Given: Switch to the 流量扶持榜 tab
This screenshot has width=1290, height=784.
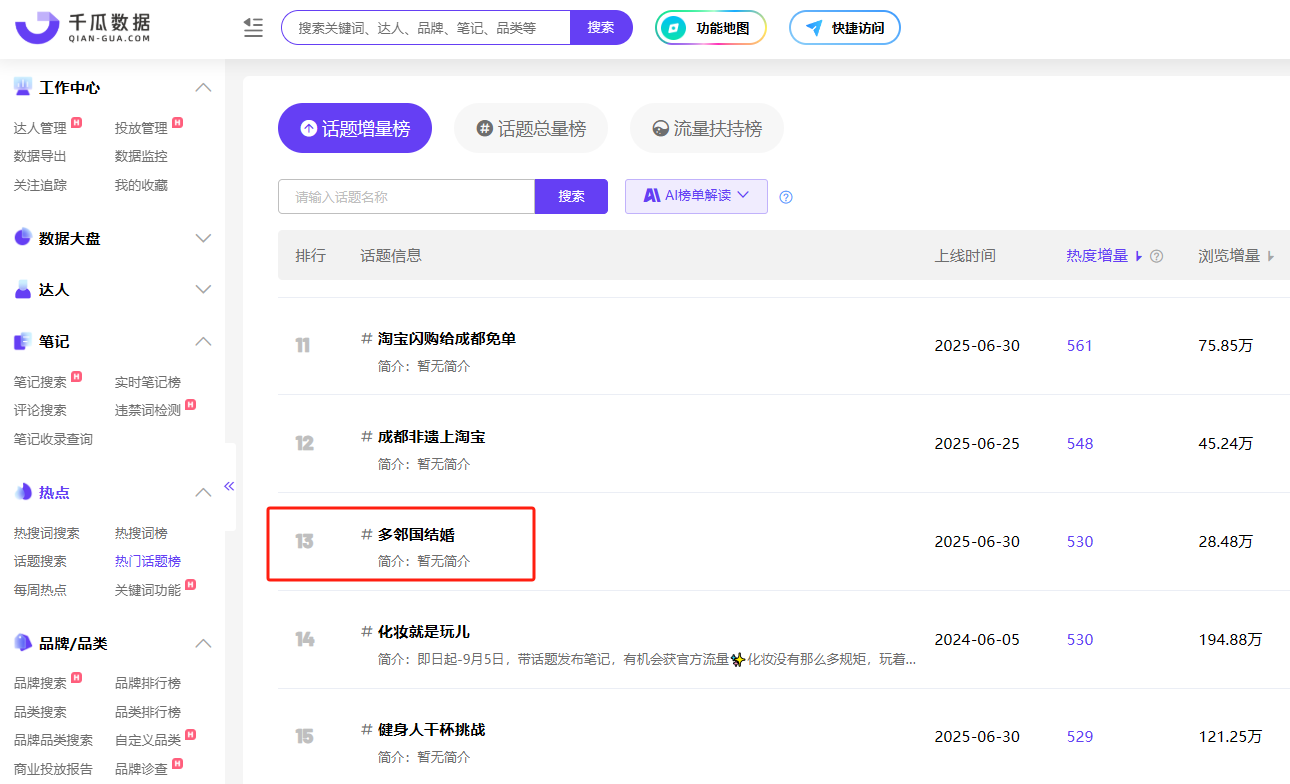Looking at the screenshot, I should click(706, 129).
